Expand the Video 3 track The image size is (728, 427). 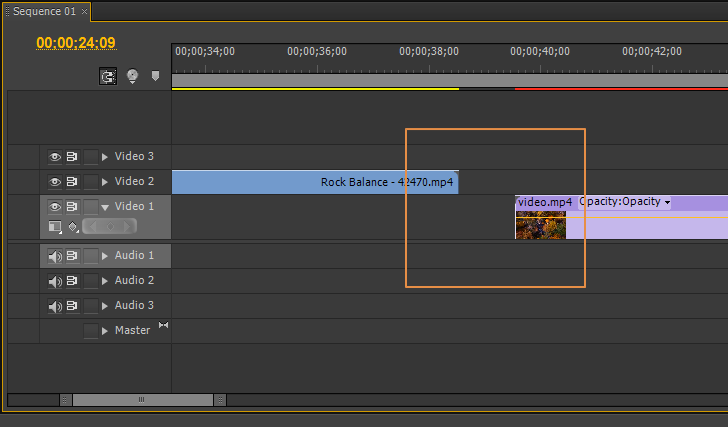pos(105,157)
